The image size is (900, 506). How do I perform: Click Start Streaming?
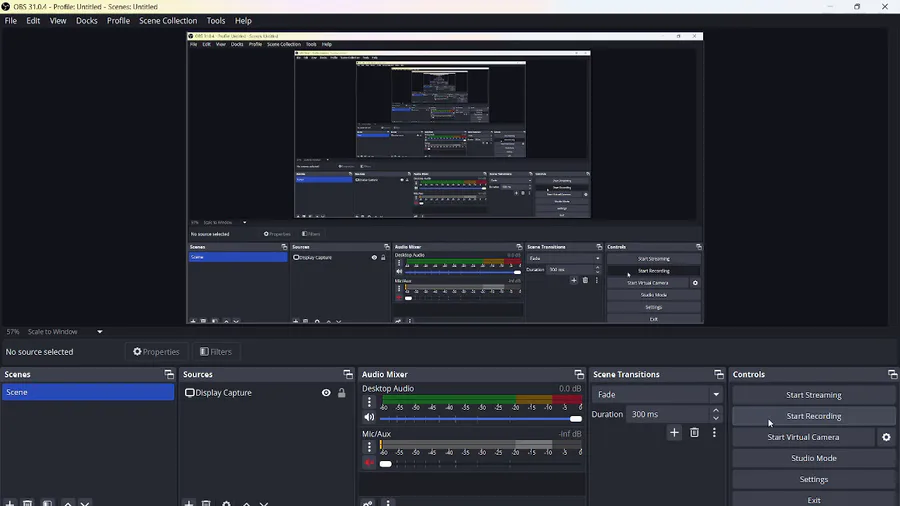[813, 395]
